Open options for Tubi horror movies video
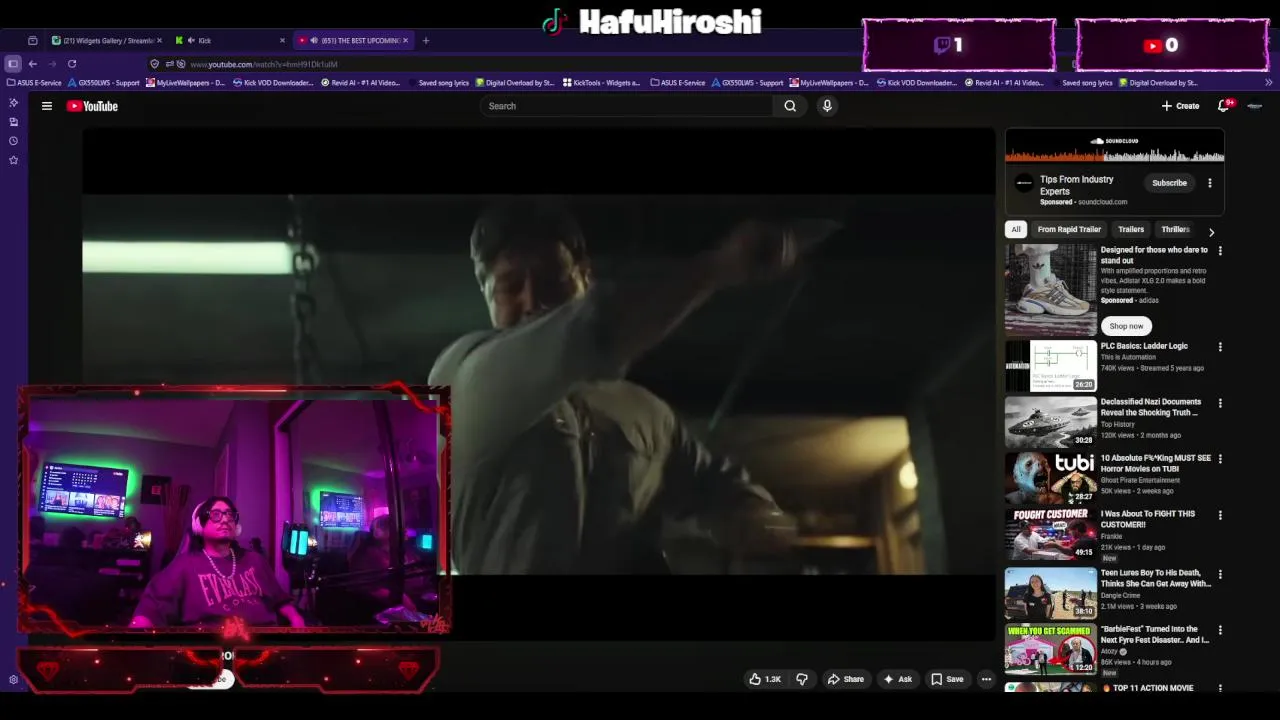This screenshot has height=720, width=1280. [x=1220, y=459]
